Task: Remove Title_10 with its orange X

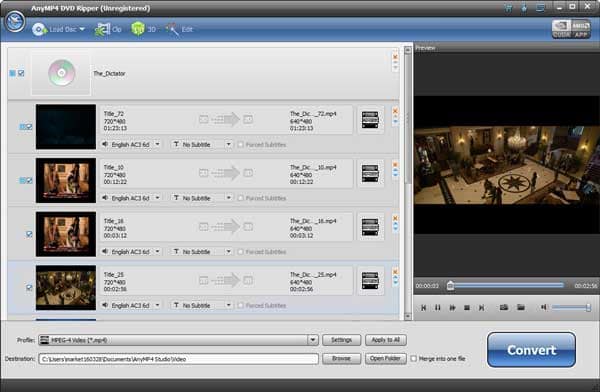Action: pyautogui.click(x=395, y=165)
